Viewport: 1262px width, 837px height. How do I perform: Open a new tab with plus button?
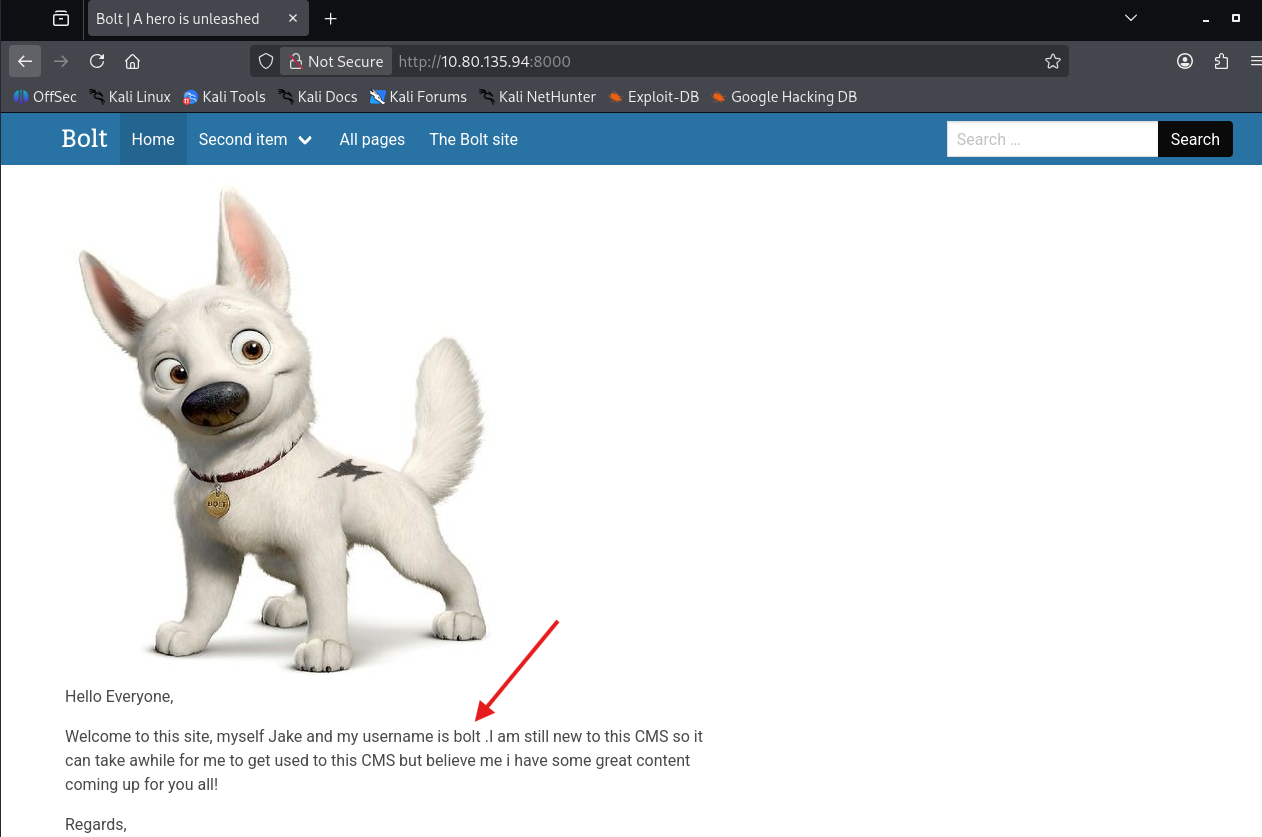pos(331,18)
